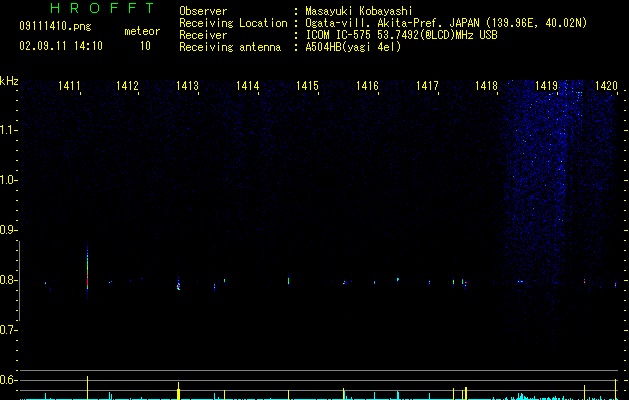Click the 0.8 kHz axis label
Image resolution: width=629 pixels, height=400 pixels.
pyautogui.click(x=8, y=280)
